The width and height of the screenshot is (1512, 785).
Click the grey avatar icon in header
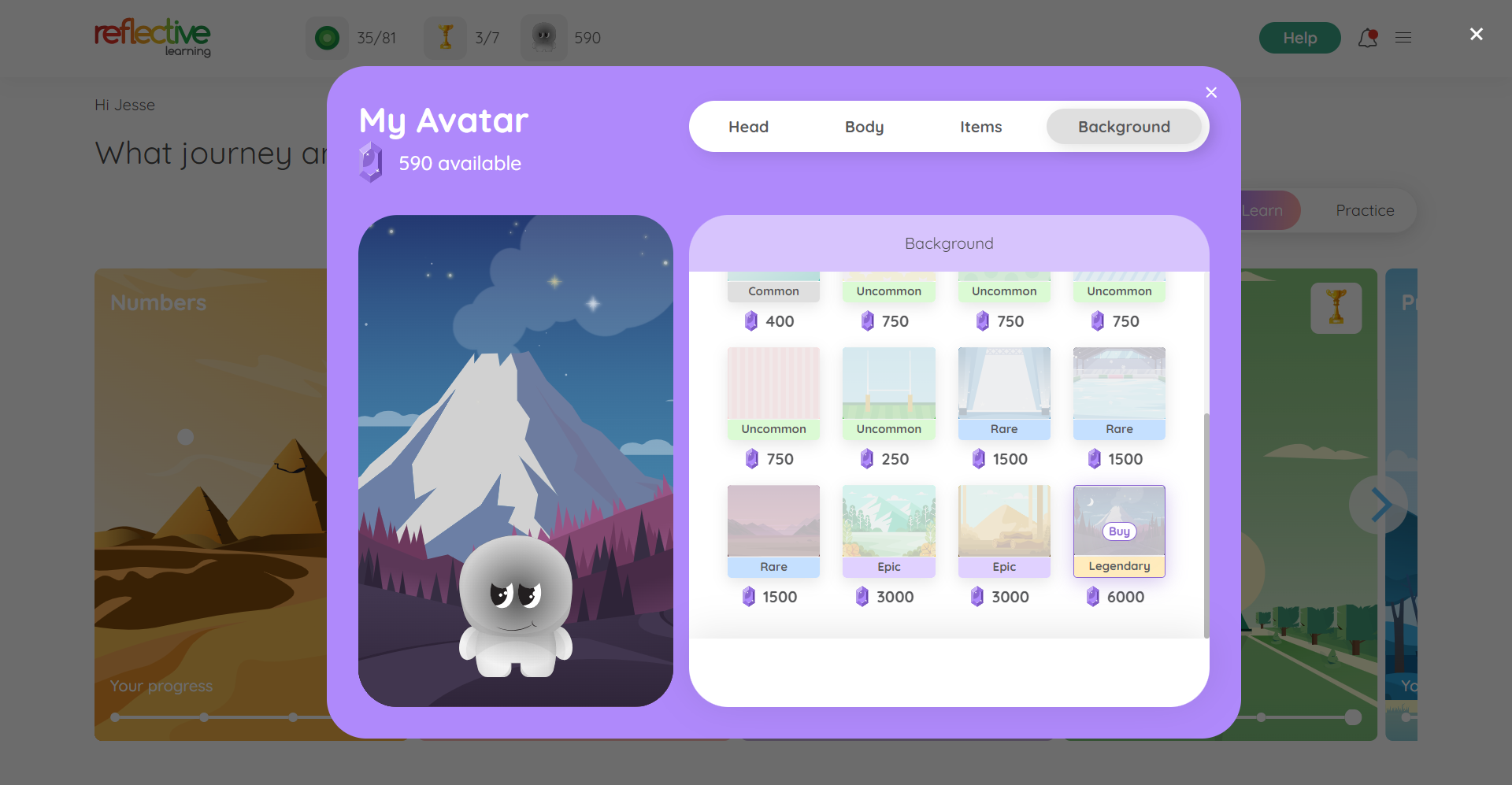(x=544, y=38)
